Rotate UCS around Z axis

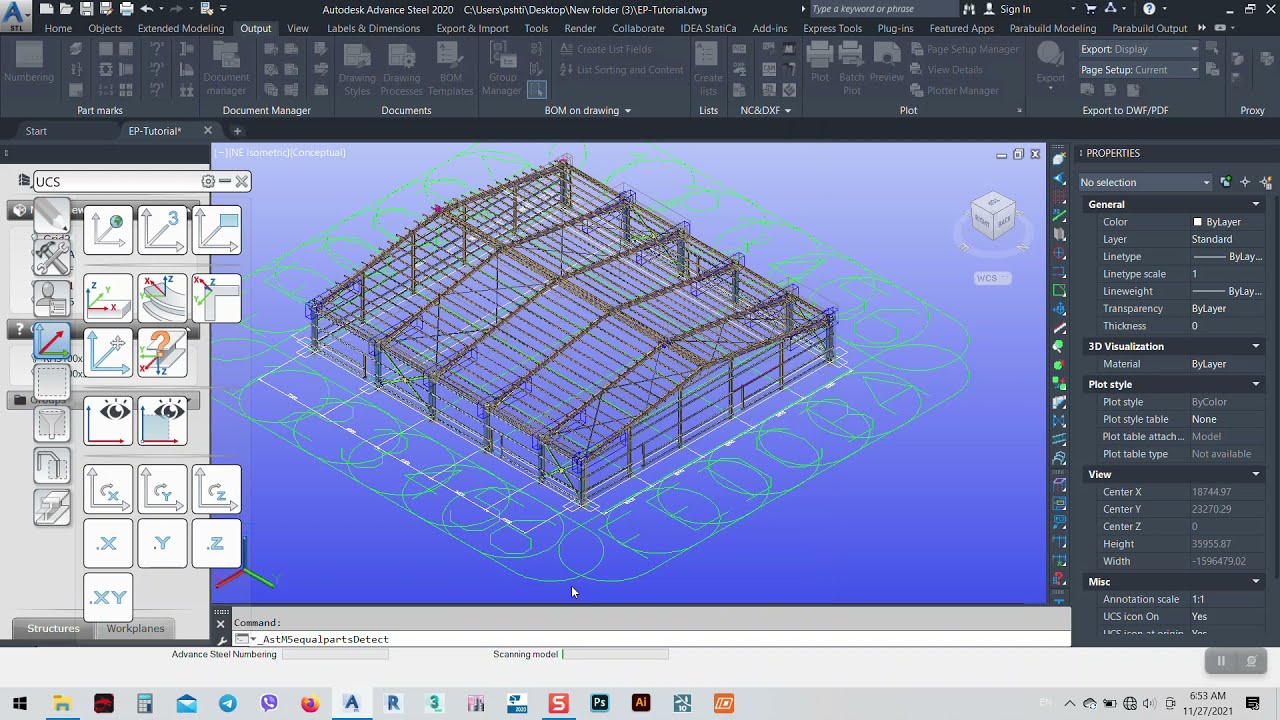click(x=216, y=490)
